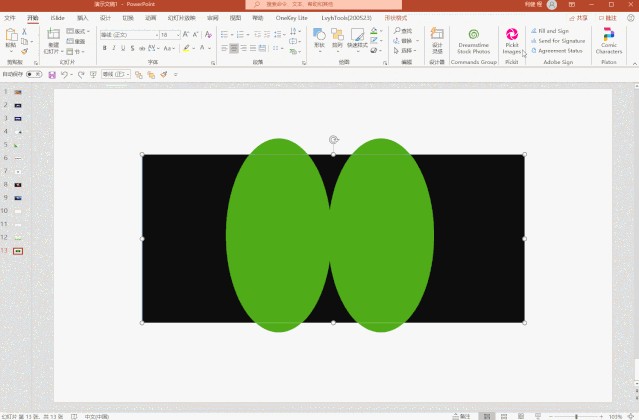Open the 形状 shapes gallery
Image resolution: width=639 pixels, height=420 pixels.
[x=319, y=40]
